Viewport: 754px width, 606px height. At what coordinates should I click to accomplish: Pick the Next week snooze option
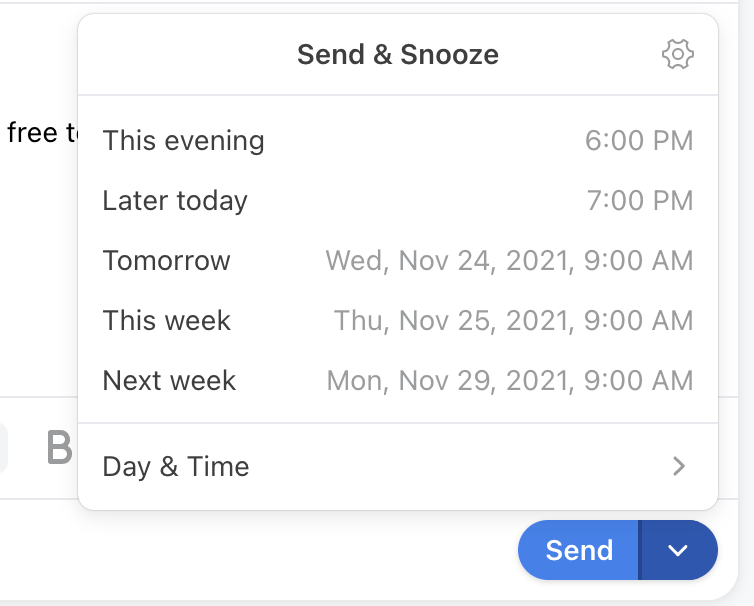[398, 380]
